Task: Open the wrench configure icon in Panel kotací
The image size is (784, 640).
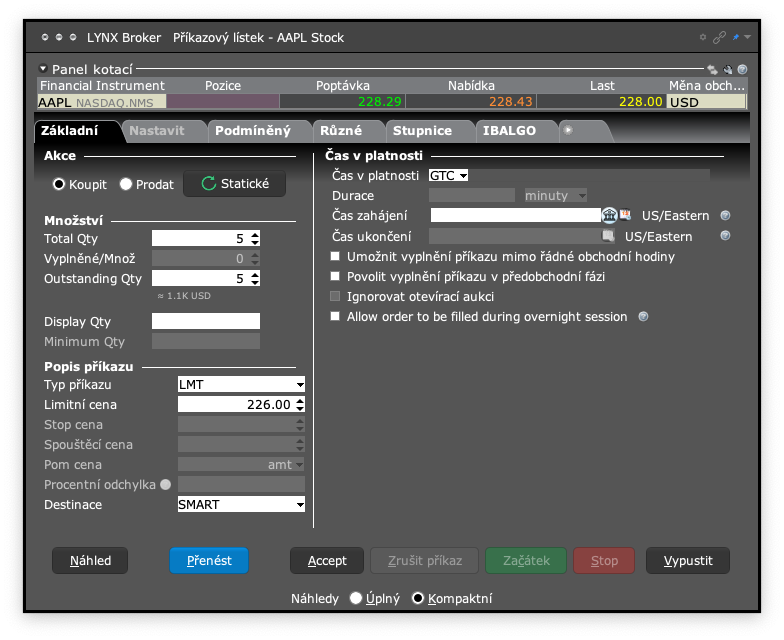Action: [x=728, y=70]
